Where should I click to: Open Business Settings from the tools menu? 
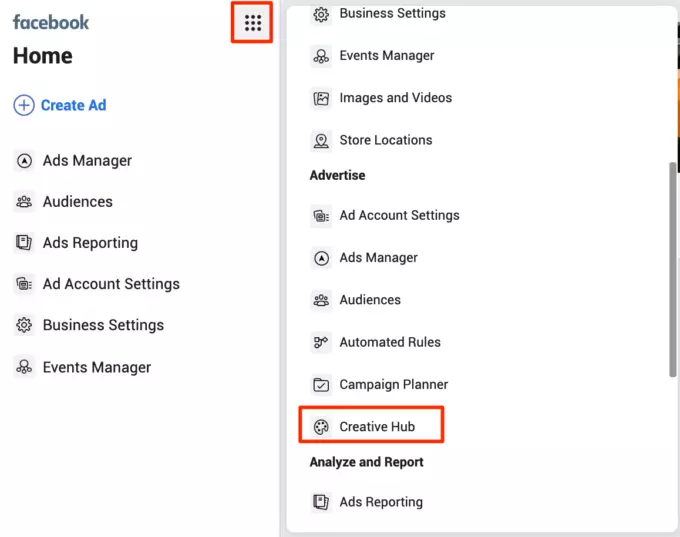(x=392, y=14)
